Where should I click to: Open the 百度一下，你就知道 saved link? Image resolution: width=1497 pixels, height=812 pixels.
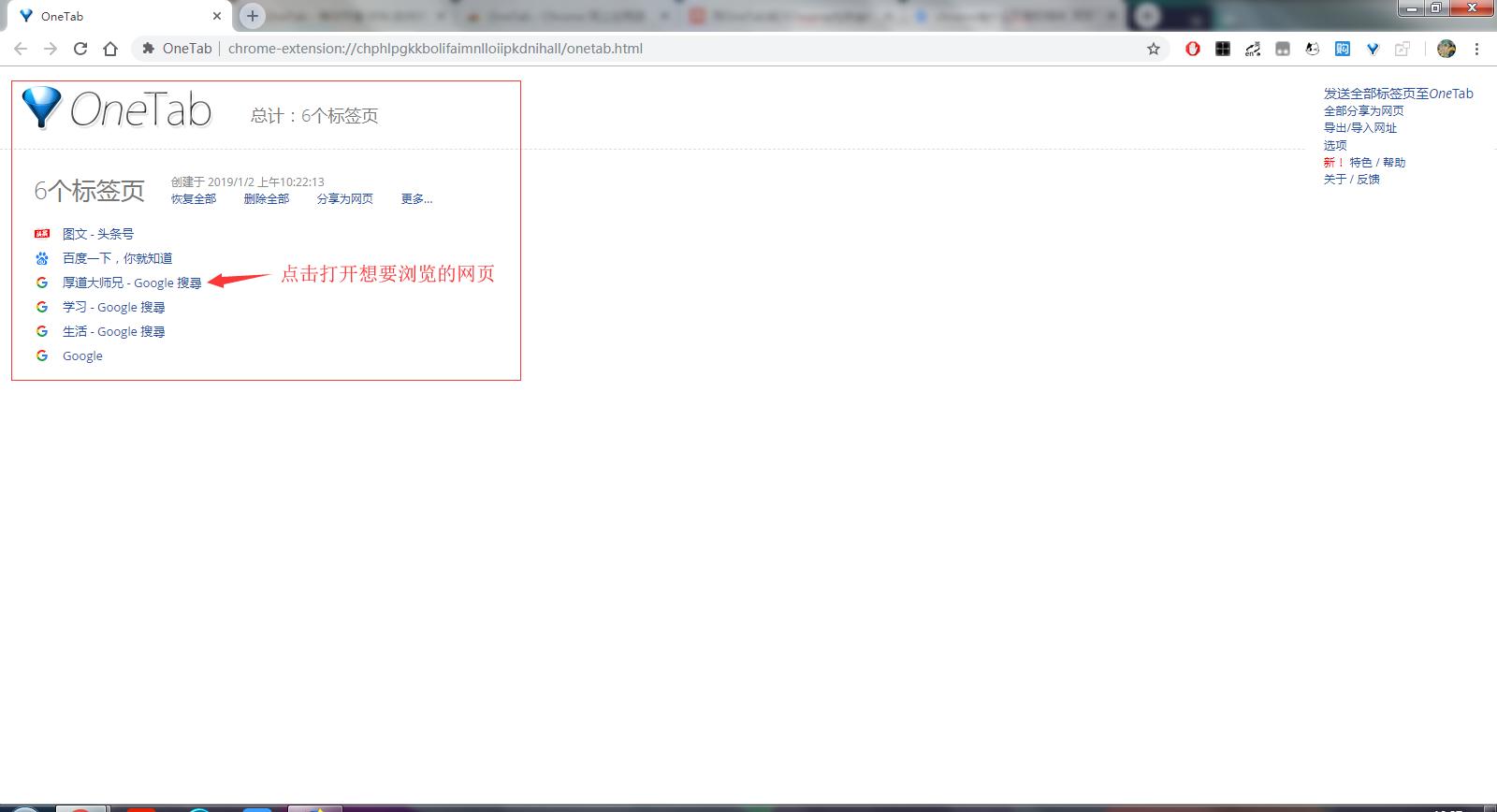[117, 258]
